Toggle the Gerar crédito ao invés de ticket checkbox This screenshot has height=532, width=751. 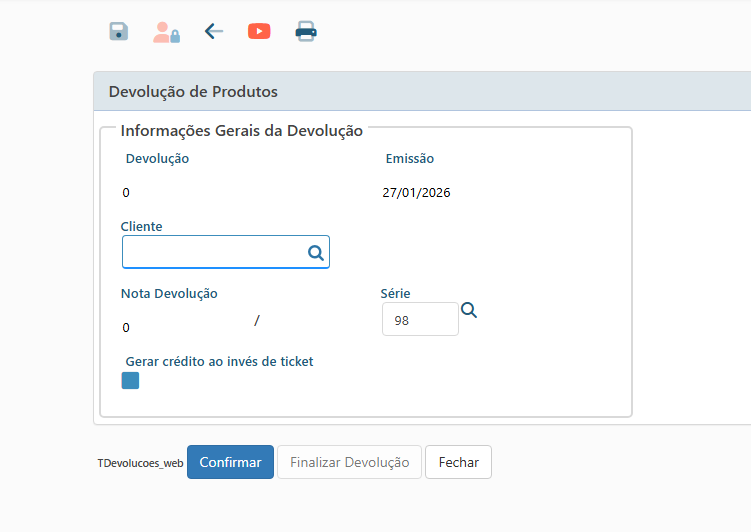point(130,380)
